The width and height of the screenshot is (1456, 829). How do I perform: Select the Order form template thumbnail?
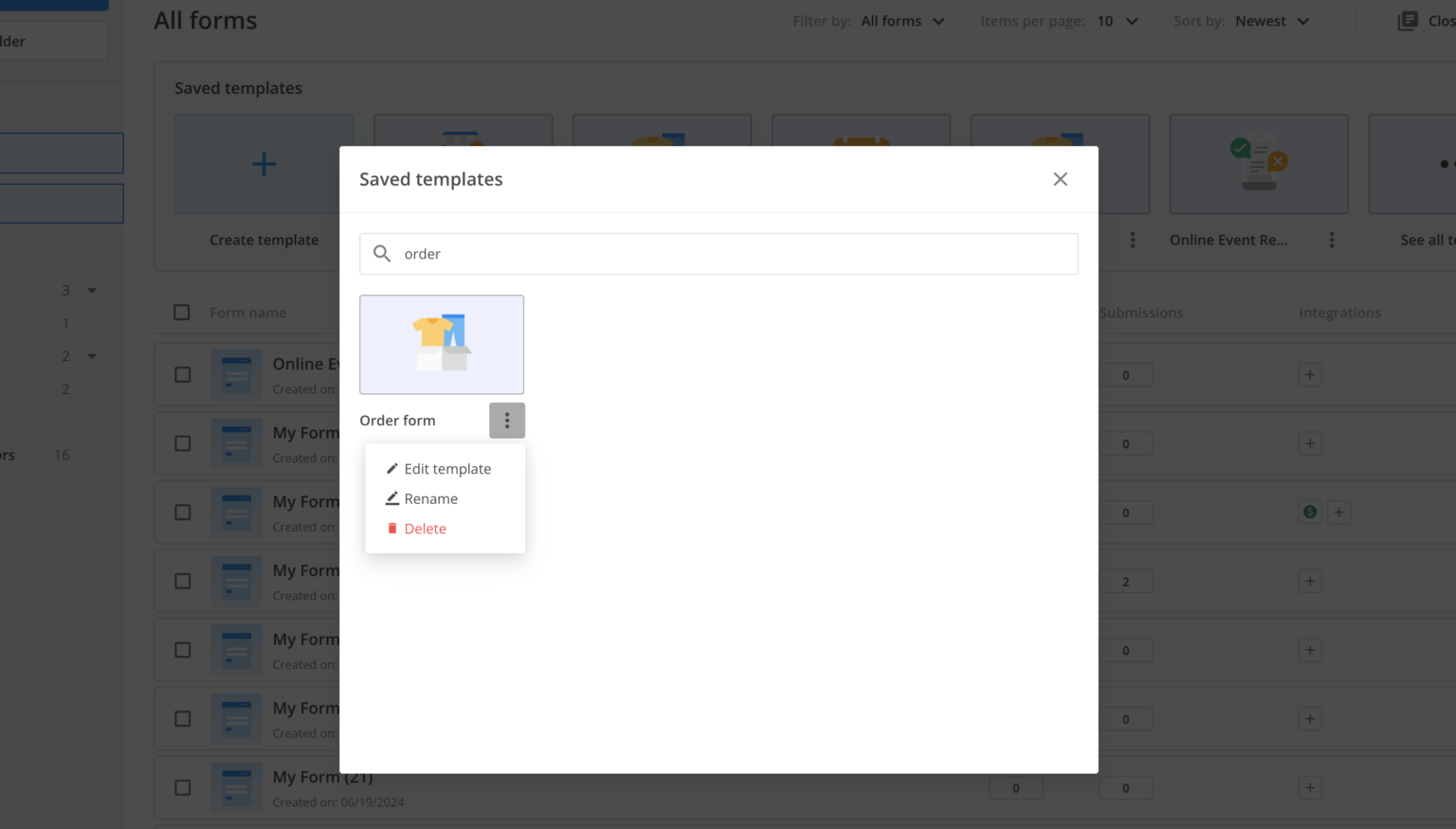click(442, 345)
